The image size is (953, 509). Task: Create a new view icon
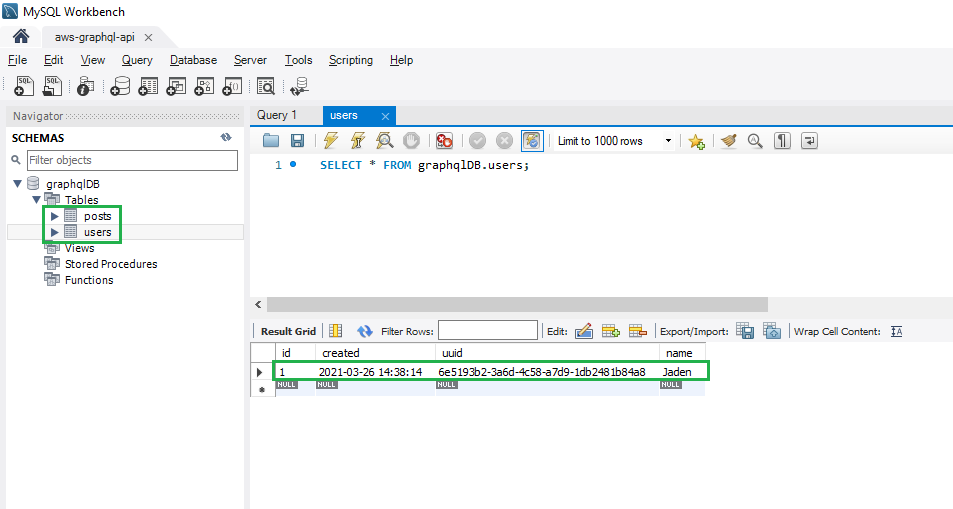(176, 86)
